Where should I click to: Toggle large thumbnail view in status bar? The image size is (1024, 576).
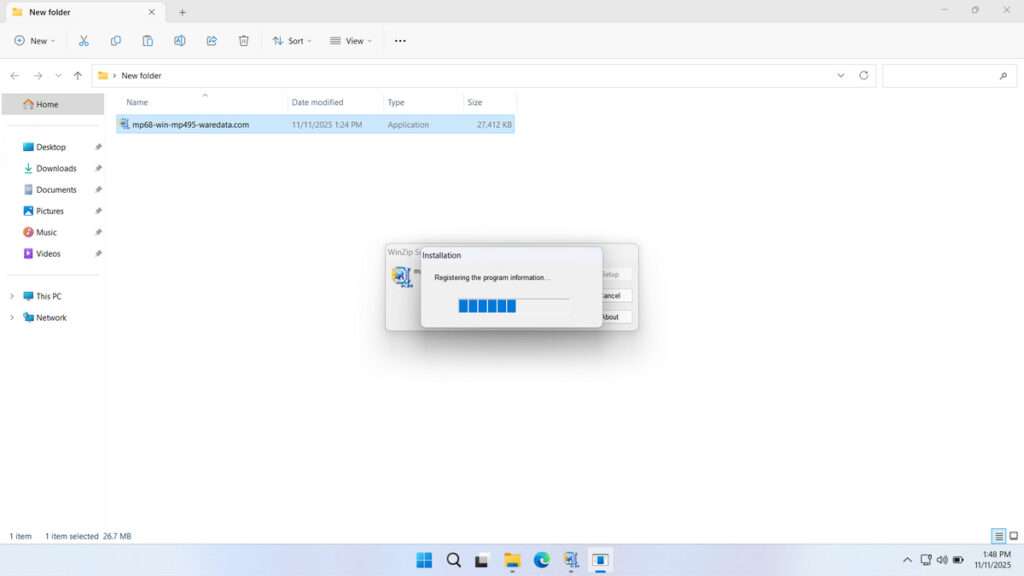point(1012,535)
